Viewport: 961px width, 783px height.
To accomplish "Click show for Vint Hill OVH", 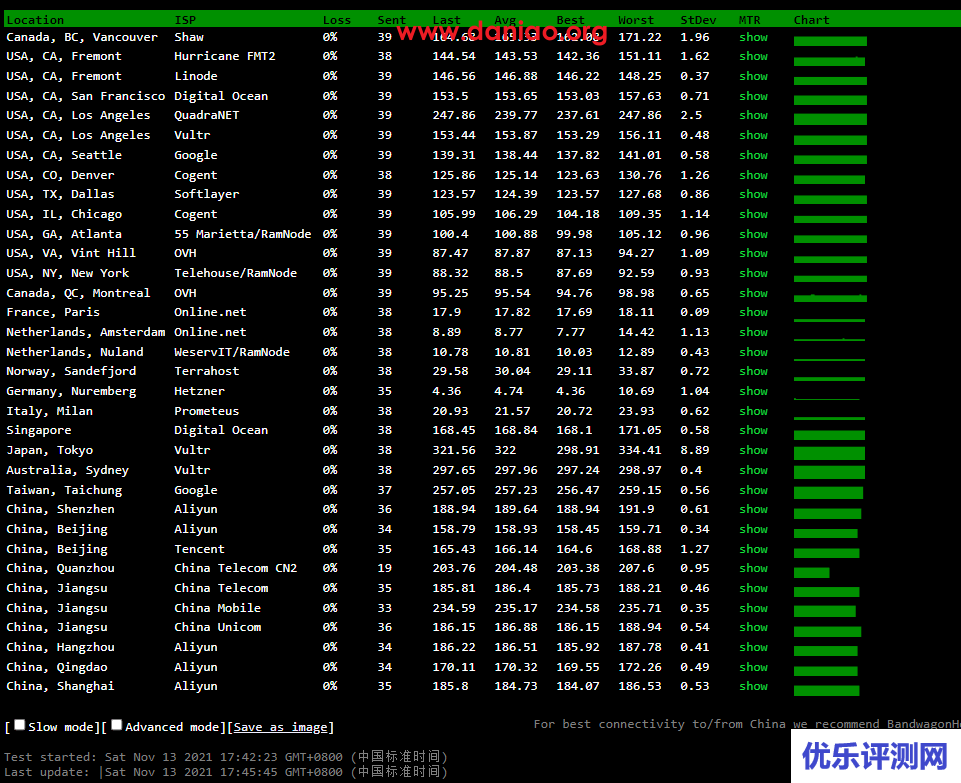I will tap(753, 253).
